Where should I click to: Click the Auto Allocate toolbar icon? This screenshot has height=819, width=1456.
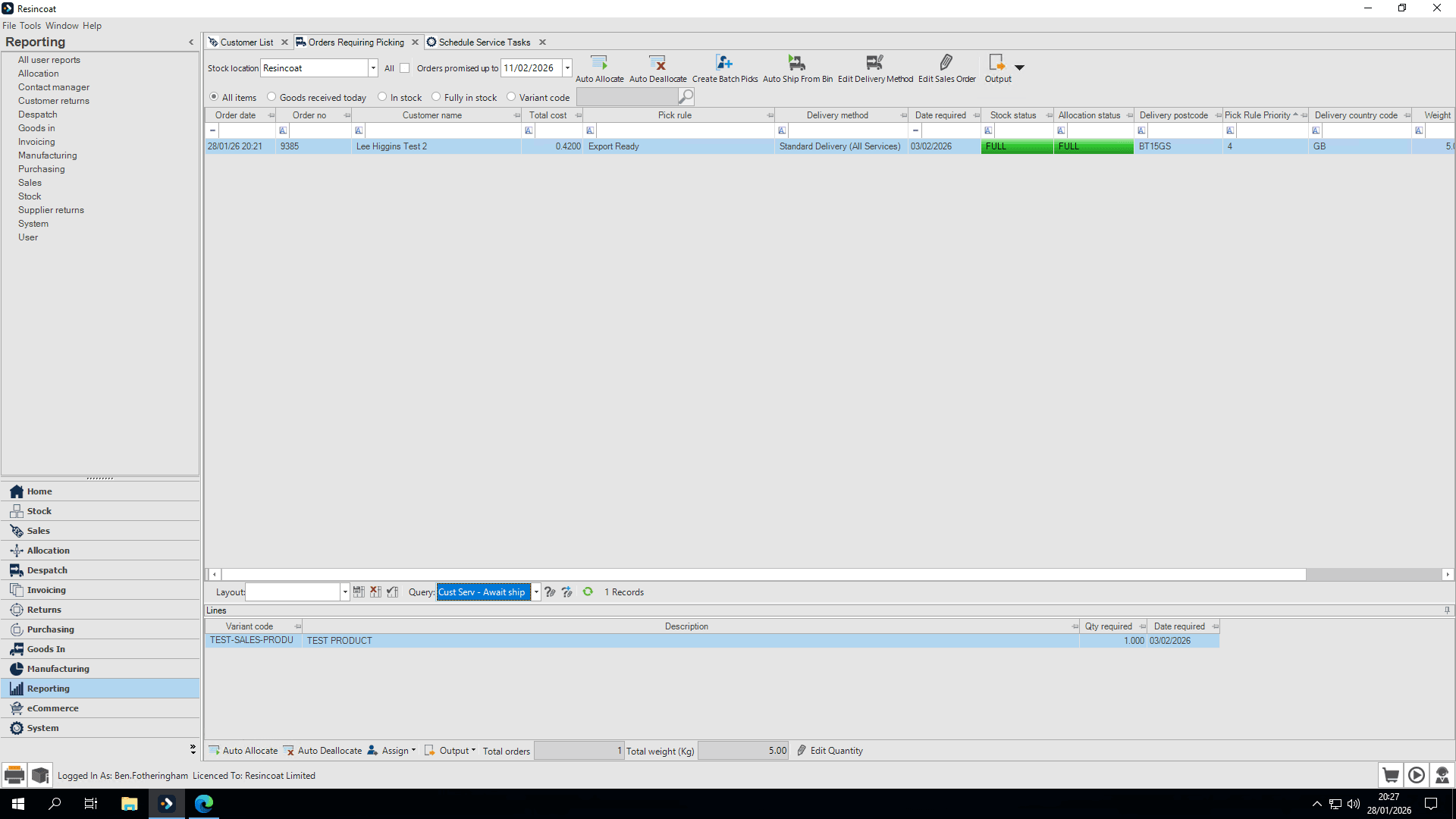pos(599,62)
